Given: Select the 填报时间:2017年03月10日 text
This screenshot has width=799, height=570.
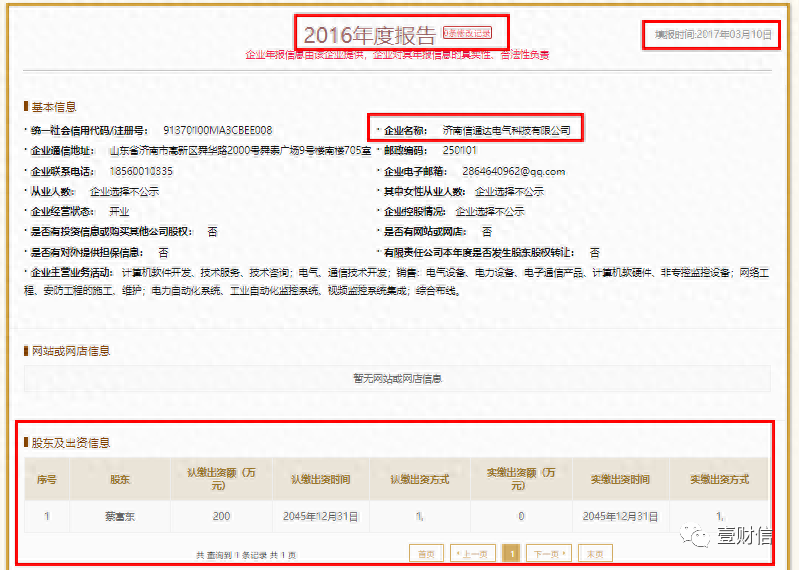Looking at the screenshot, I should [x=713, y=34].
